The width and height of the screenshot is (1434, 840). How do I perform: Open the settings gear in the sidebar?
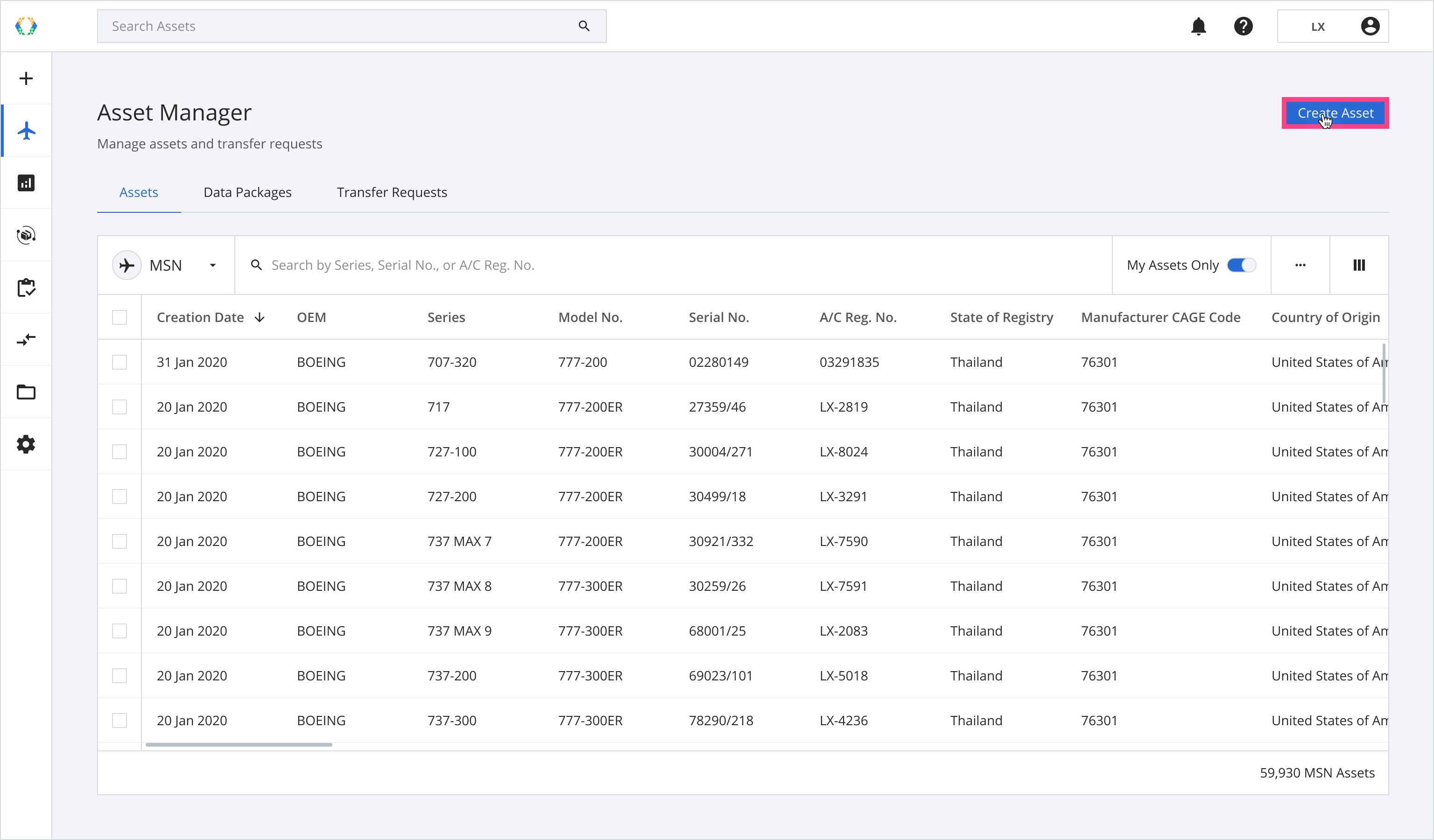point(26,445)
